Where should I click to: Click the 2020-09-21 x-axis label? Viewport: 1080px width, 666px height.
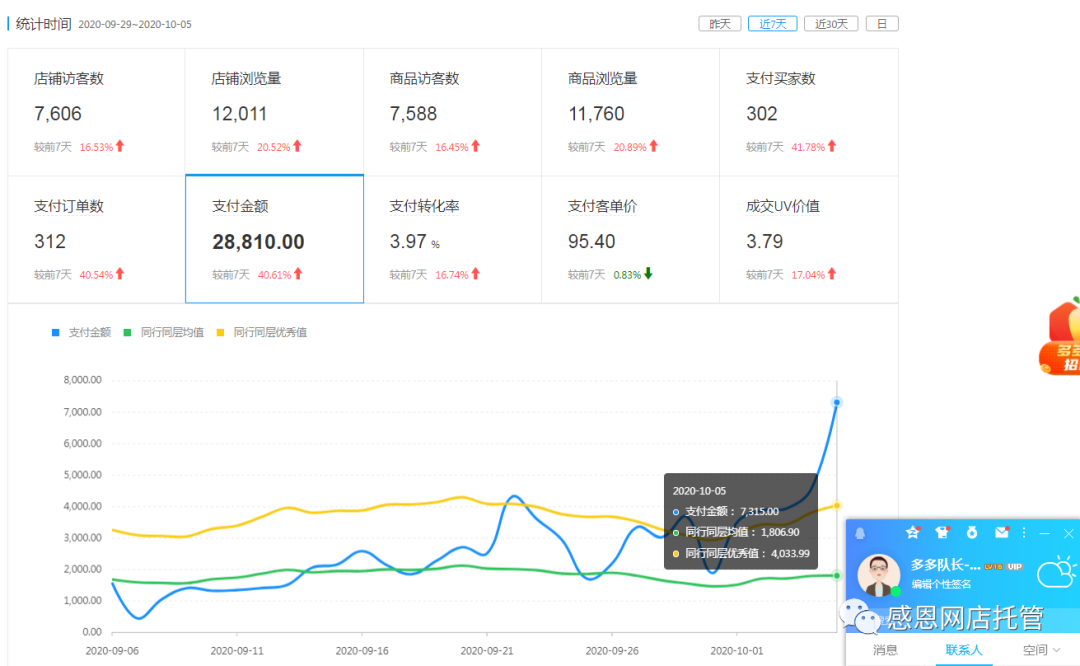[x=487, y=650]
